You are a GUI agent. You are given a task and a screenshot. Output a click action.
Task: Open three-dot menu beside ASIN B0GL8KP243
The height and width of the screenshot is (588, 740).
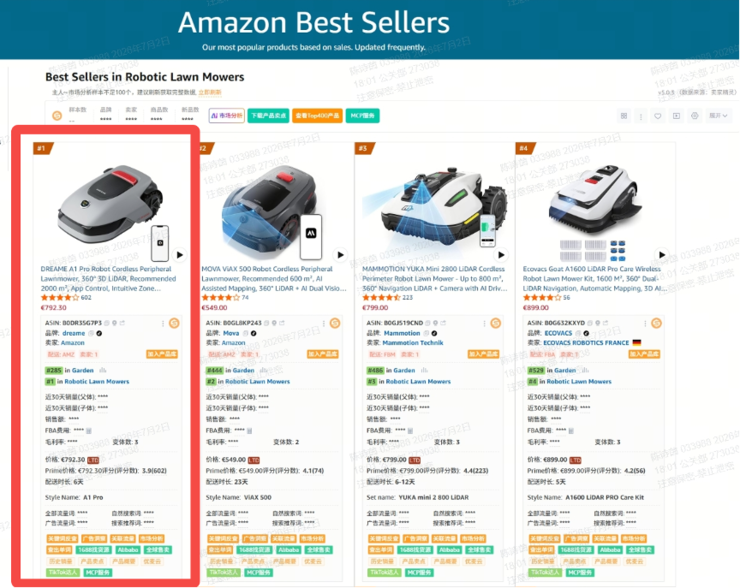click(x=324, y=323)
